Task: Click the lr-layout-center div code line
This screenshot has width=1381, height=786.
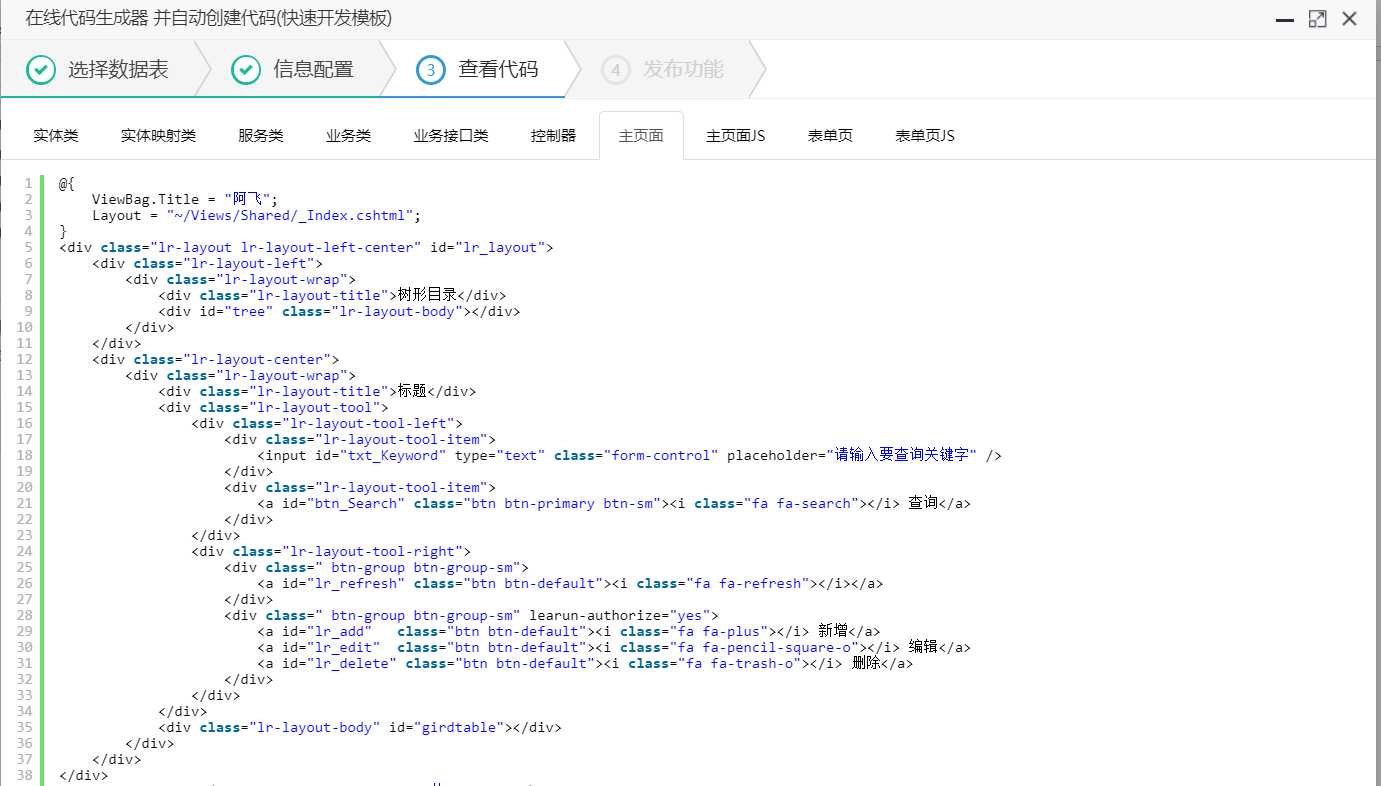Action: [x=216, y=359]
